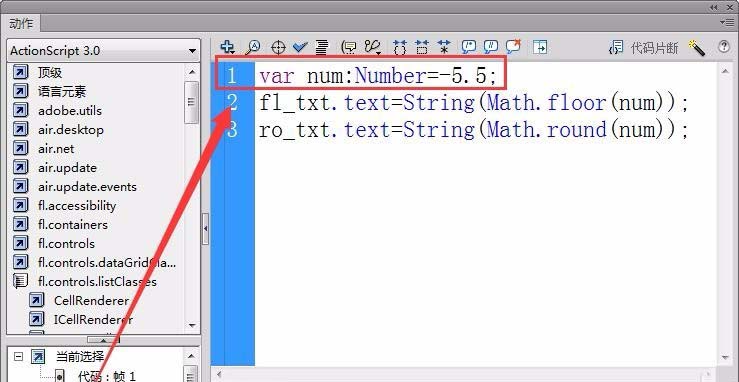739x382 pixels.
Task: Show the code hint bubble icon
Action: tap(349, 47)
